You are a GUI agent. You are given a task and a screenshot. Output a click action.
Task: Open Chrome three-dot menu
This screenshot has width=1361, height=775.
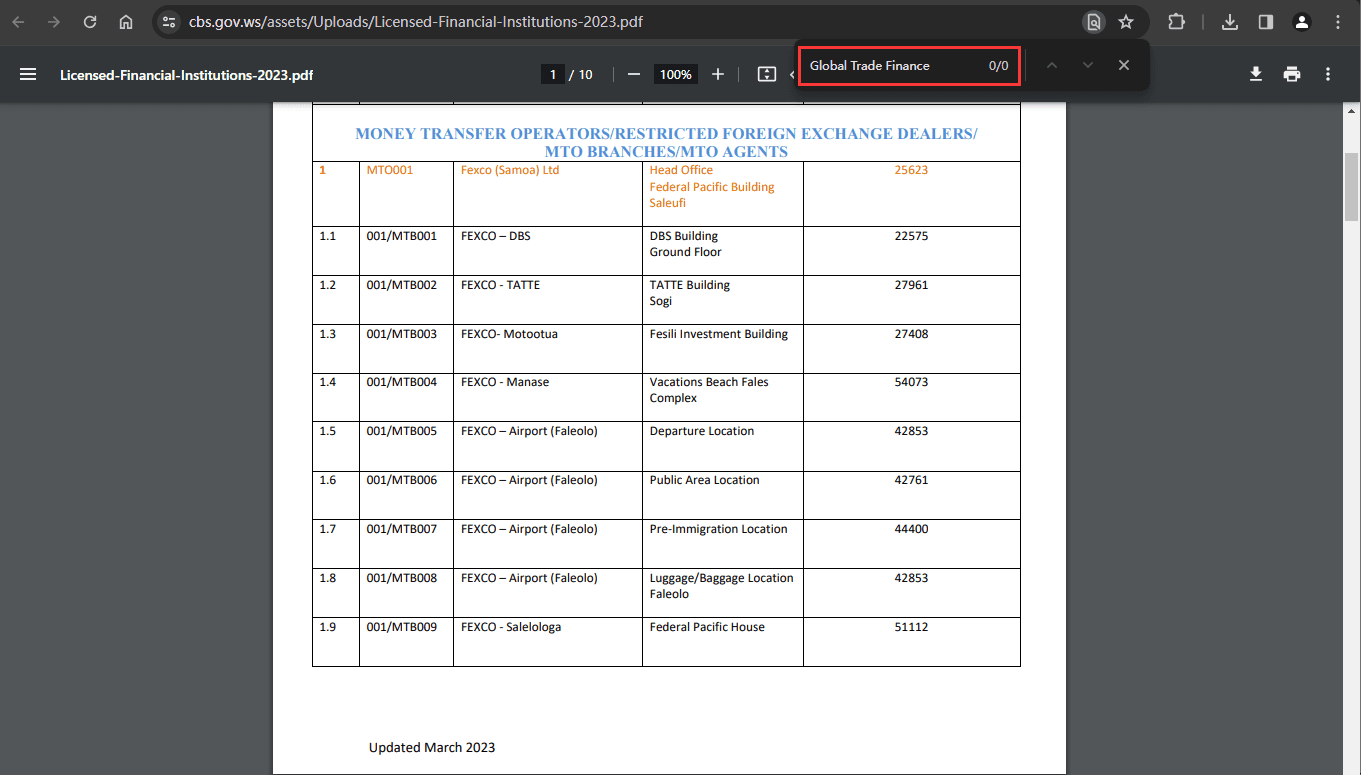[1338, 22]
